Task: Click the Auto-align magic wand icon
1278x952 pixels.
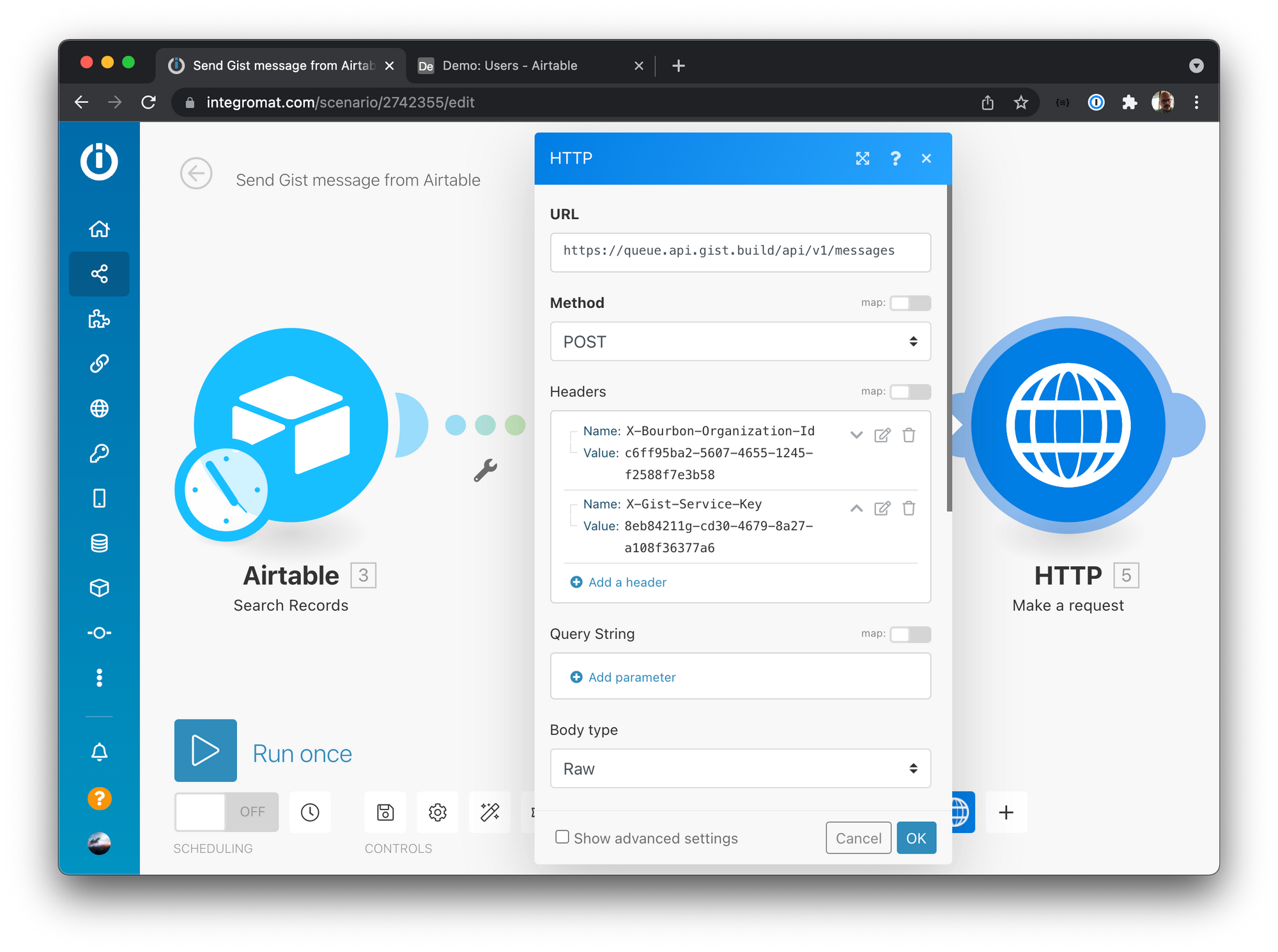Action: pos(489,812)
